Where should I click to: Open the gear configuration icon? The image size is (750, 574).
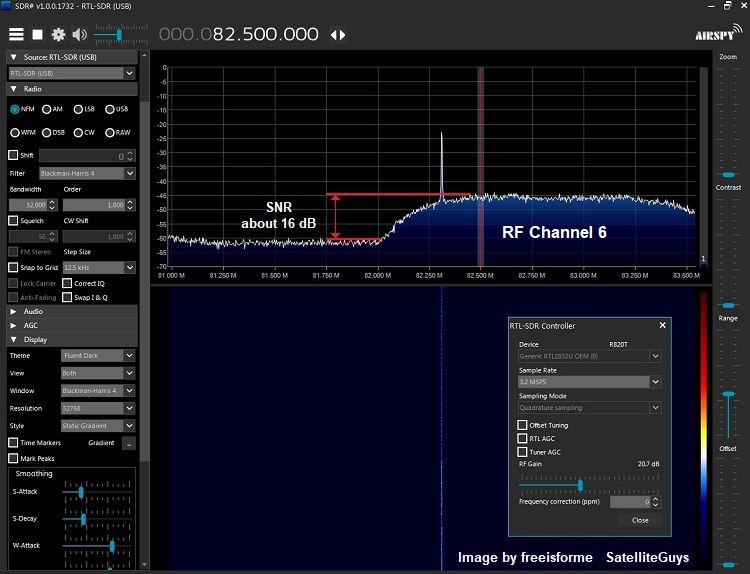[x=59, y=34]
